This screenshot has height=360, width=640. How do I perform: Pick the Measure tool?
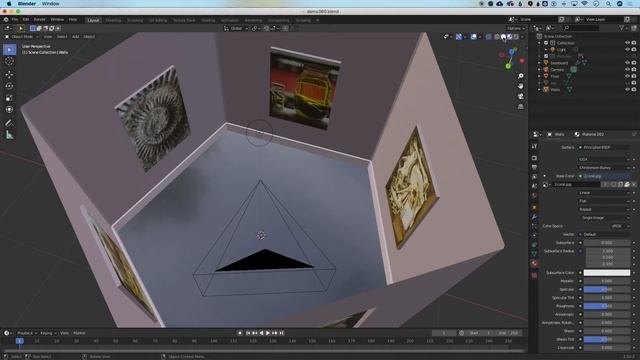9,135
